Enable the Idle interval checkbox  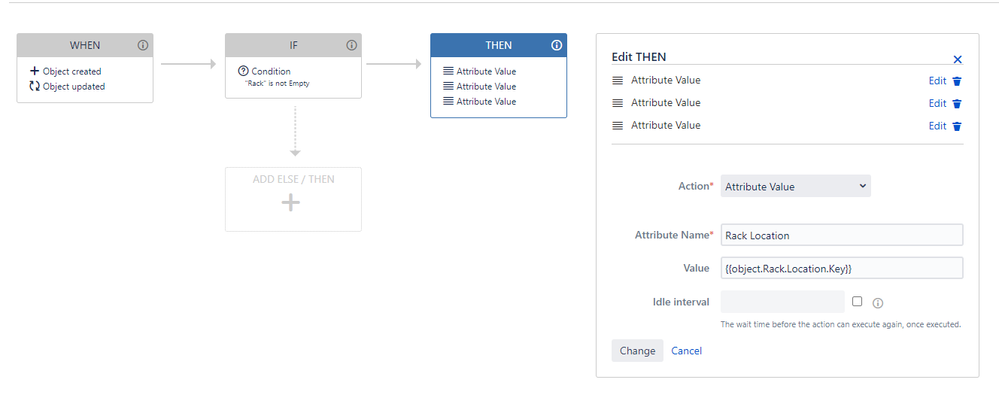tap(857, 301)
